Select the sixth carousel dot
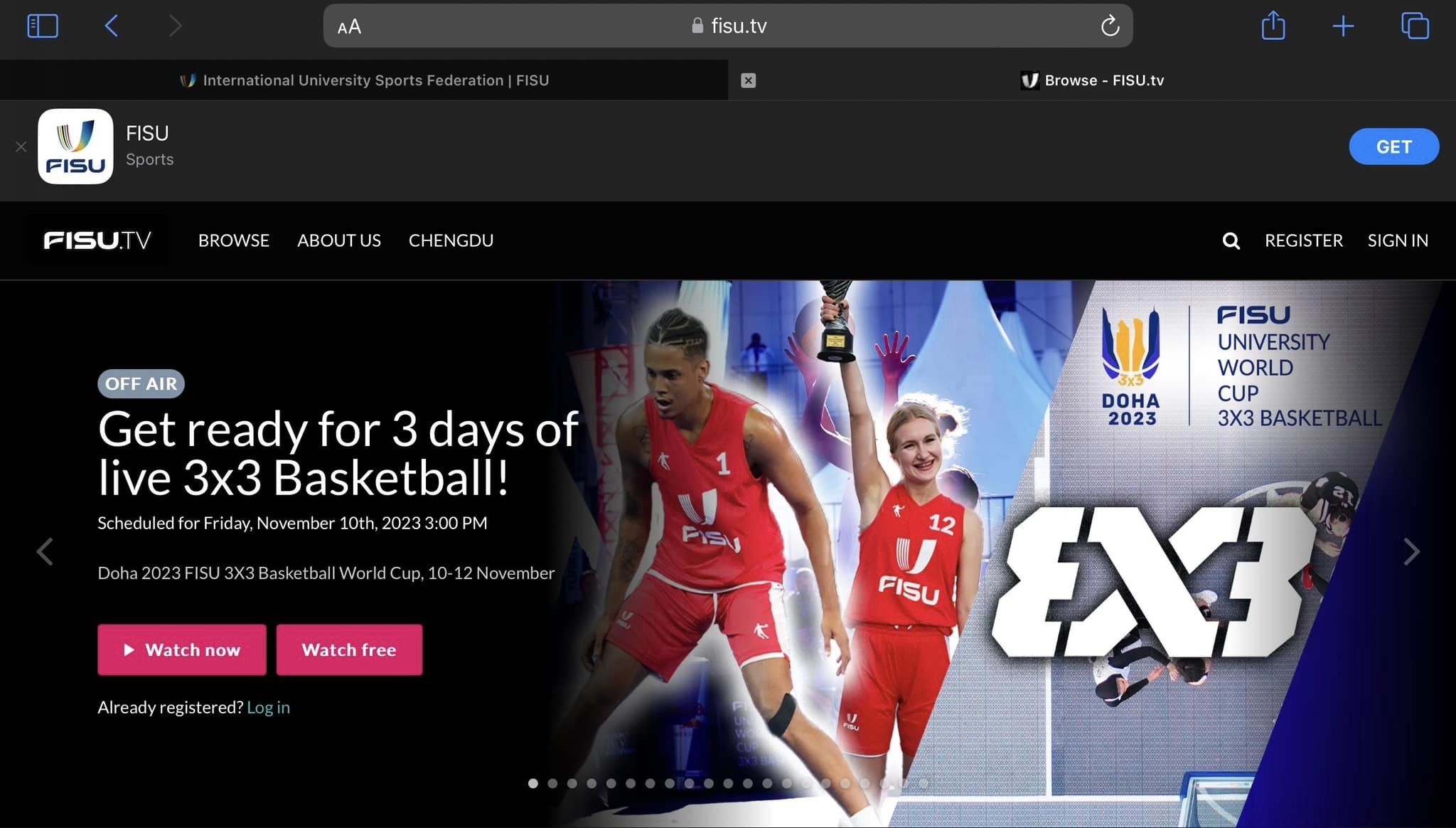The height and width of the screenshot is (828, 1456). click(x=631, y=783)
